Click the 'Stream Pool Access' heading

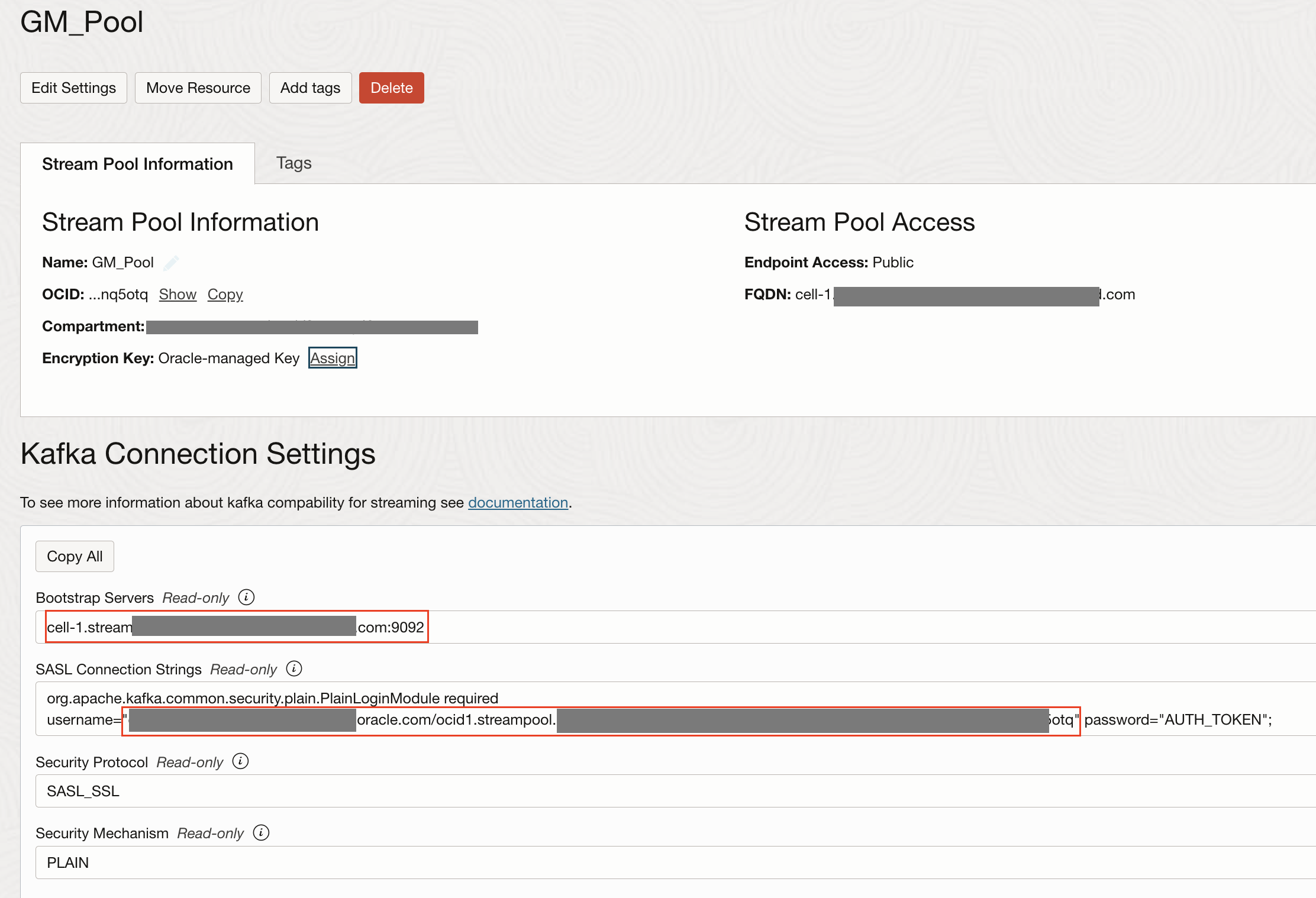click(x=859, y=222)
